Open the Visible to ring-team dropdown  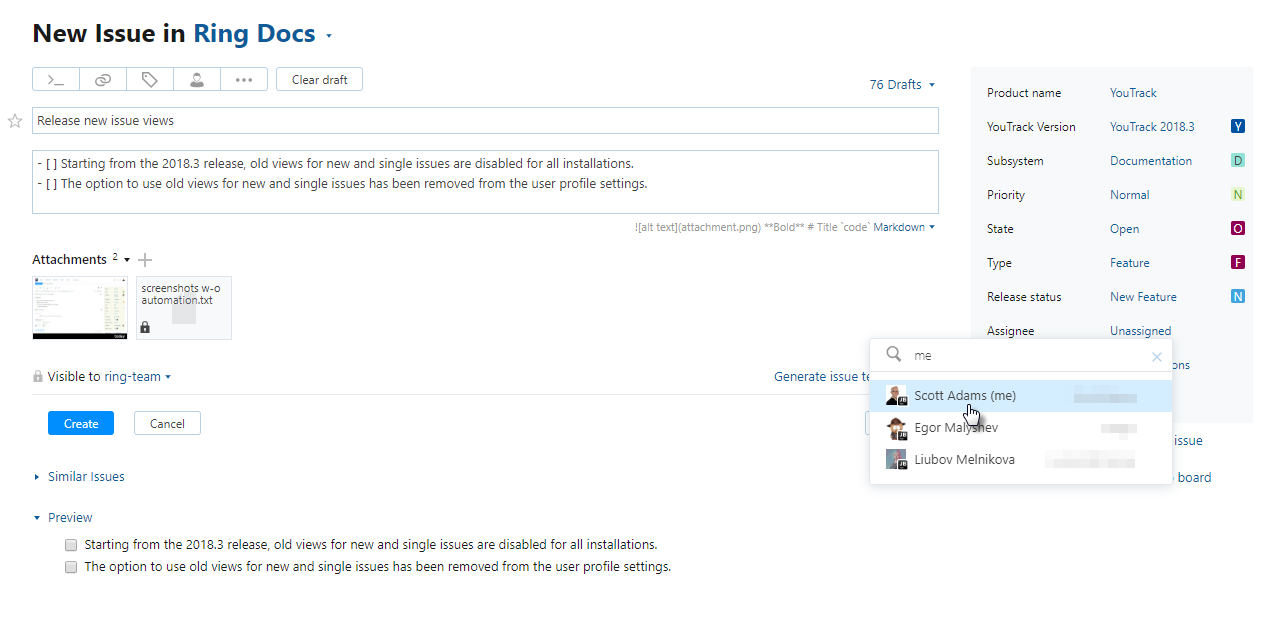coord(138,377)
